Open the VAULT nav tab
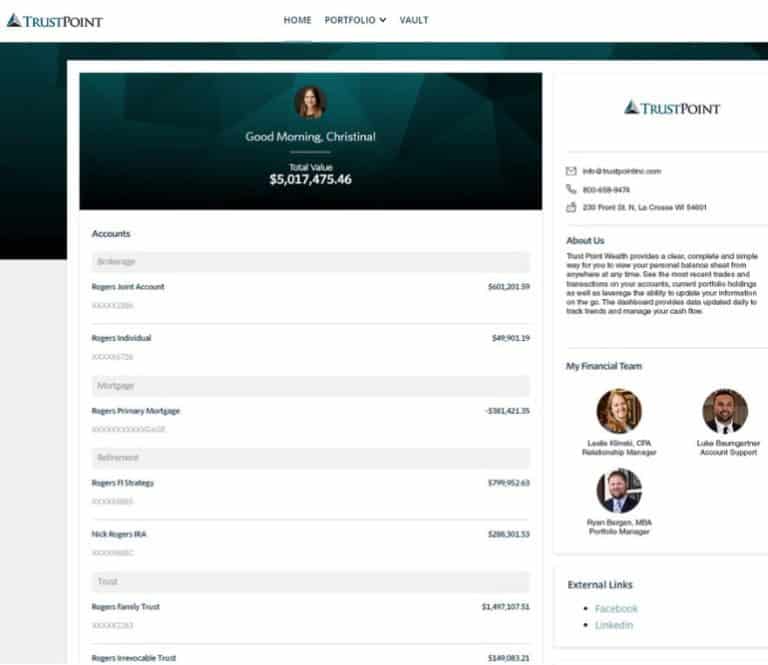The width and height of the screenshot is (768, 665). [414, 20]
